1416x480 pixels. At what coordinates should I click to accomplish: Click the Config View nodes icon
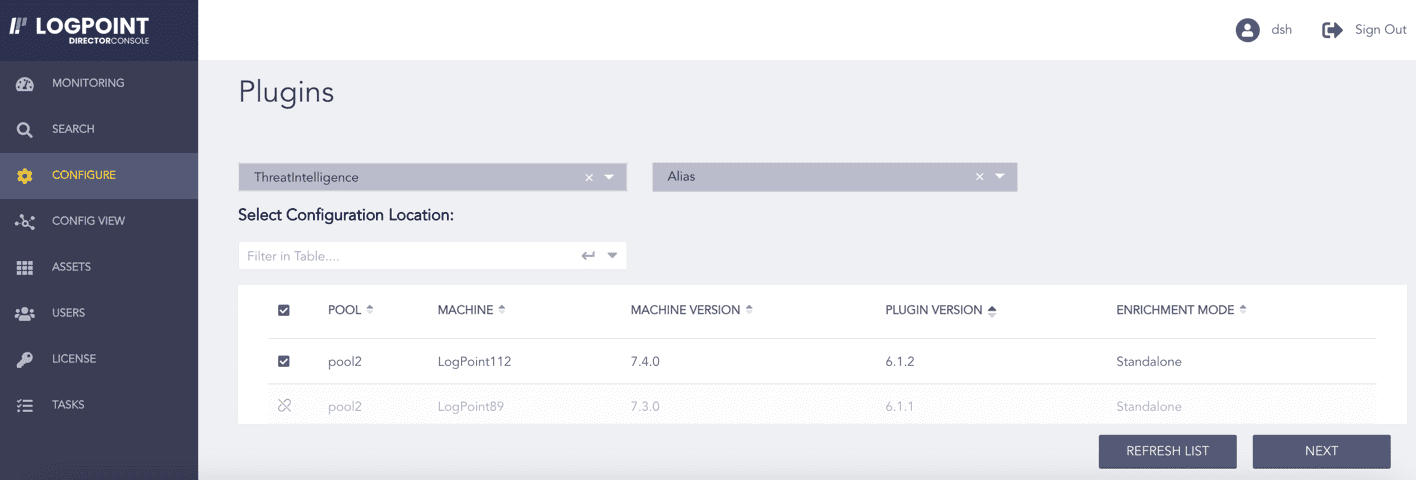[x=25, y=222]
